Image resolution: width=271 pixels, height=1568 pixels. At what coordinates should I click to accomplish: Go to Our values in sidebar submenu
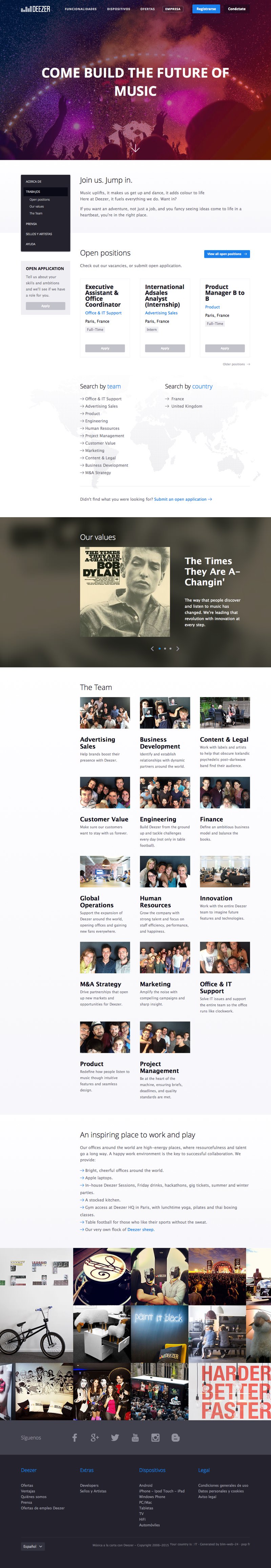[x=37, y=206]
